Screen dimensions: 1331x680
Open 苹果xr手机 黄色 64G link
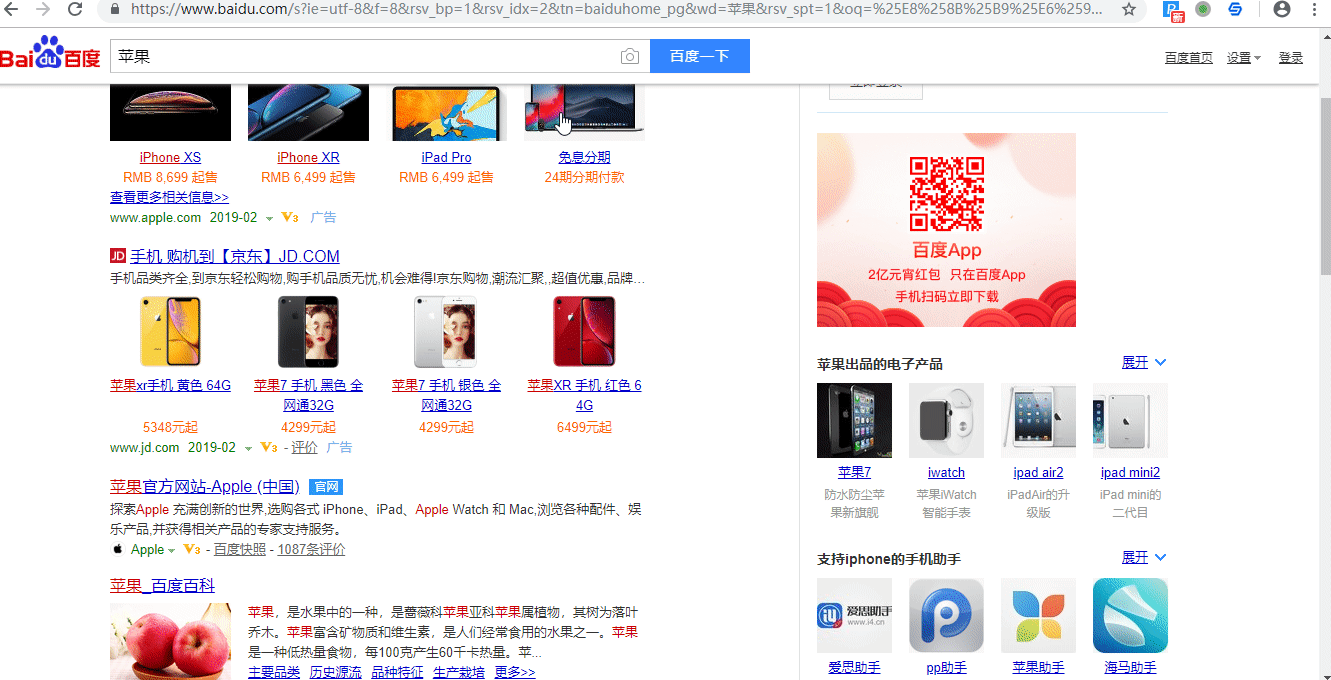tap(170, 385)
